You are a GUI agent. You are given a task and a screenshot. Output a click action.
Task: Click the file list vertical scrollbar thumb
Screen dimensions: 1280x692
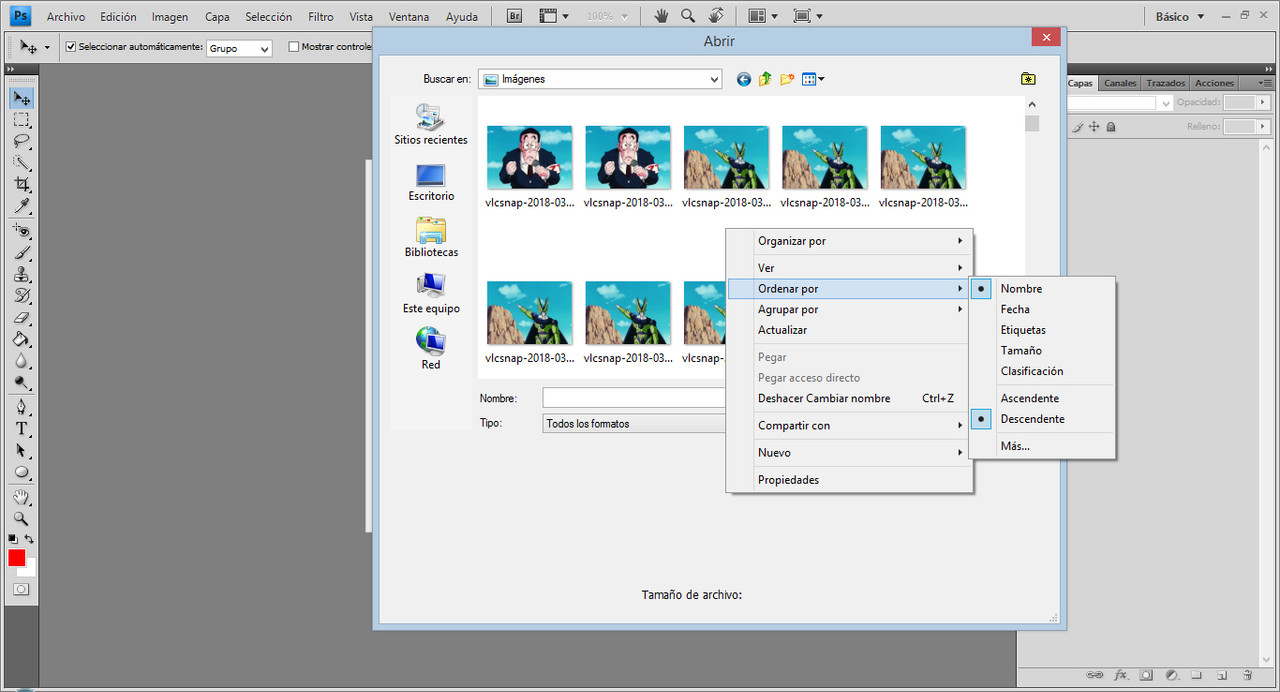point(1032,123)
